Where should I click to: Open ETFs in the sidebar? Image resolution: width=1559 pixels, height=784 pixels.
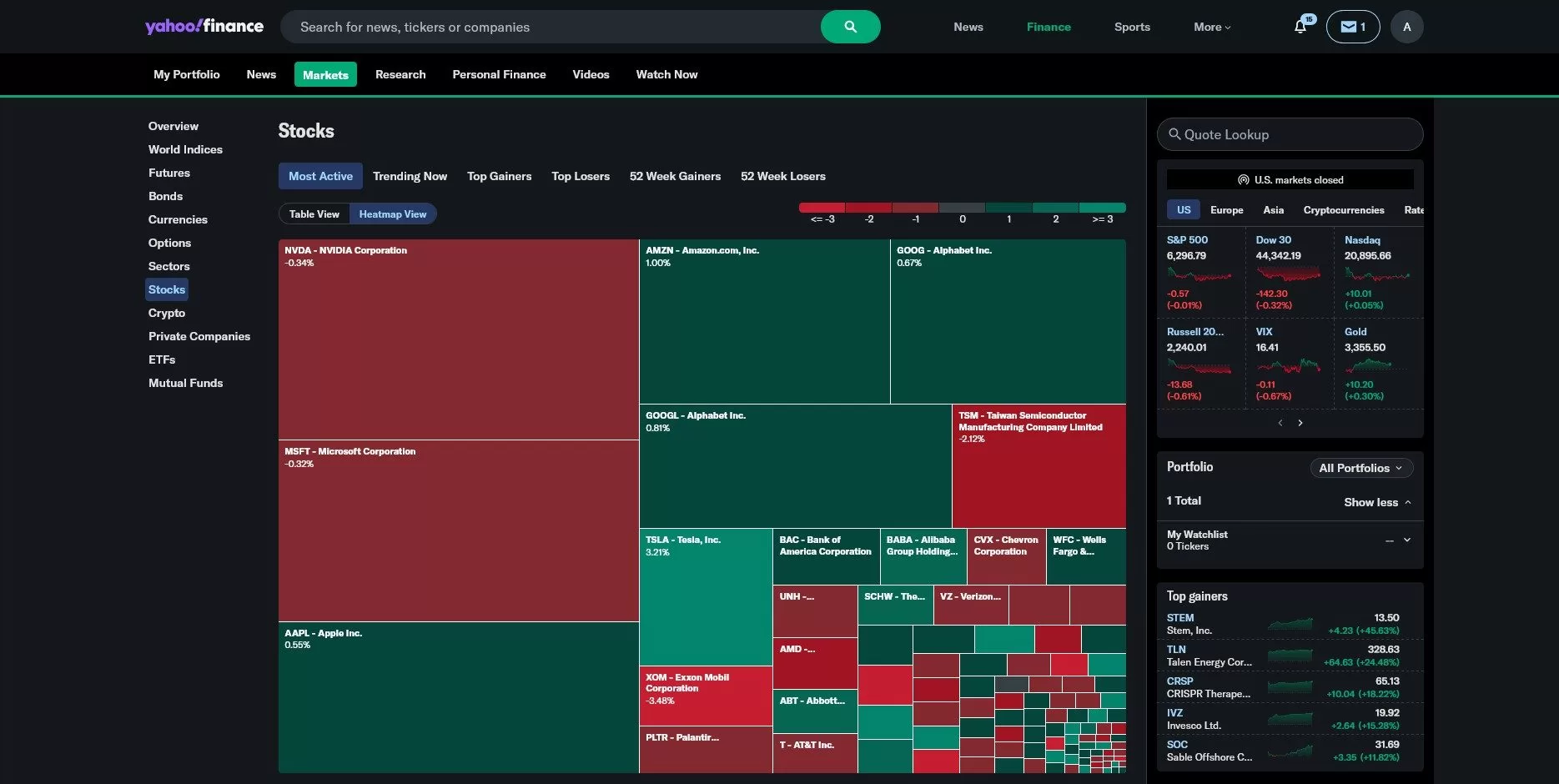pos(162,359)
